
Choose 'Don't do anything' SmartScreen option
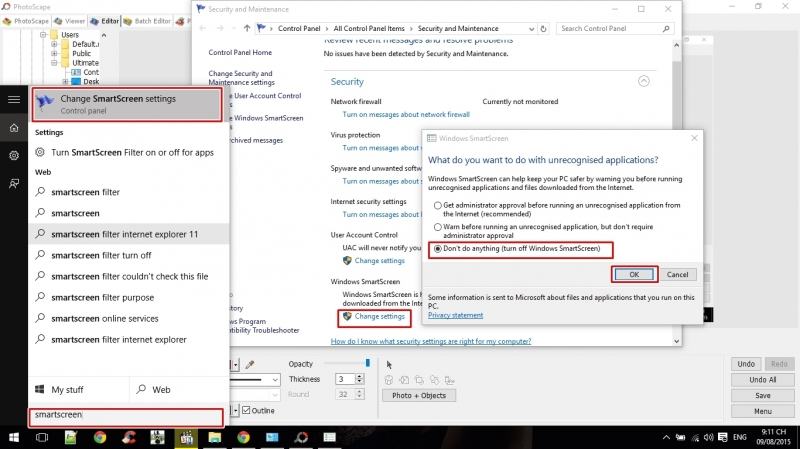(x=437, y=248)
